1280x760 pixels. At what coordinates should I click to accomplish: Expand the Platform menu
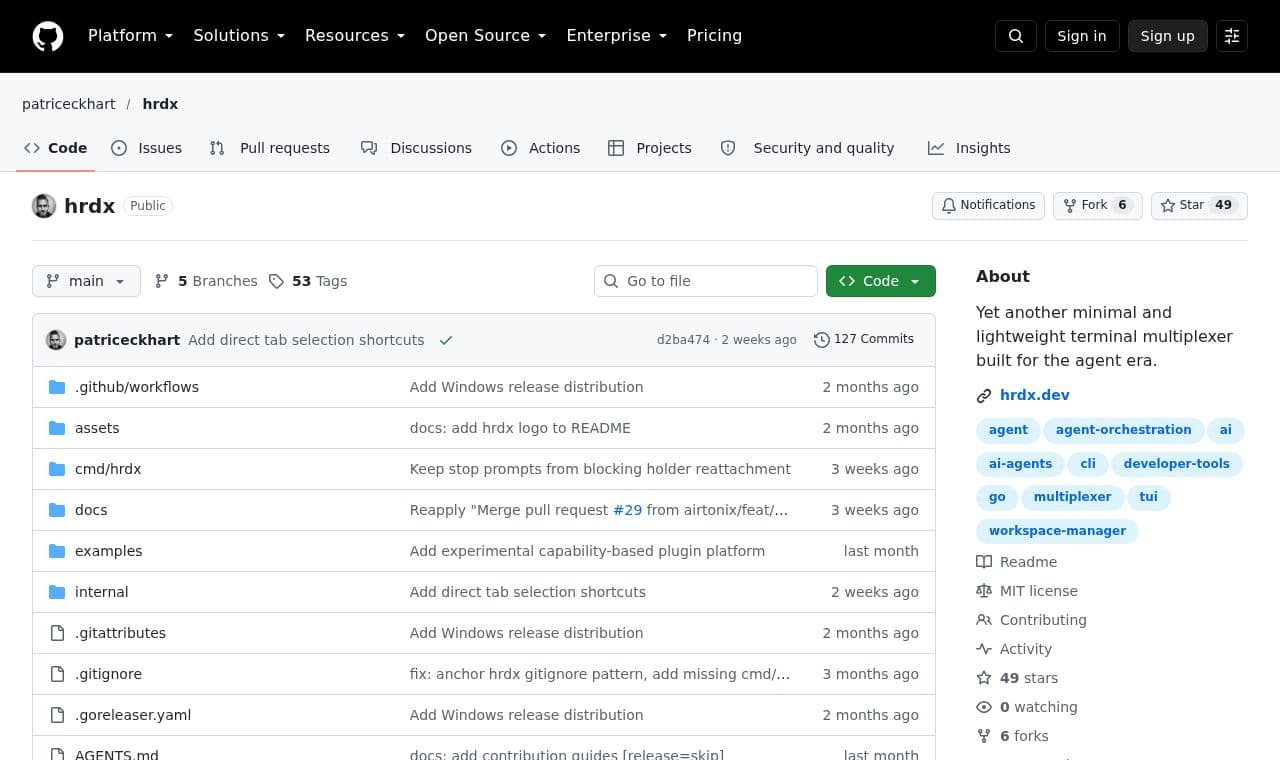pyautogui.click(x=130, y=36)
